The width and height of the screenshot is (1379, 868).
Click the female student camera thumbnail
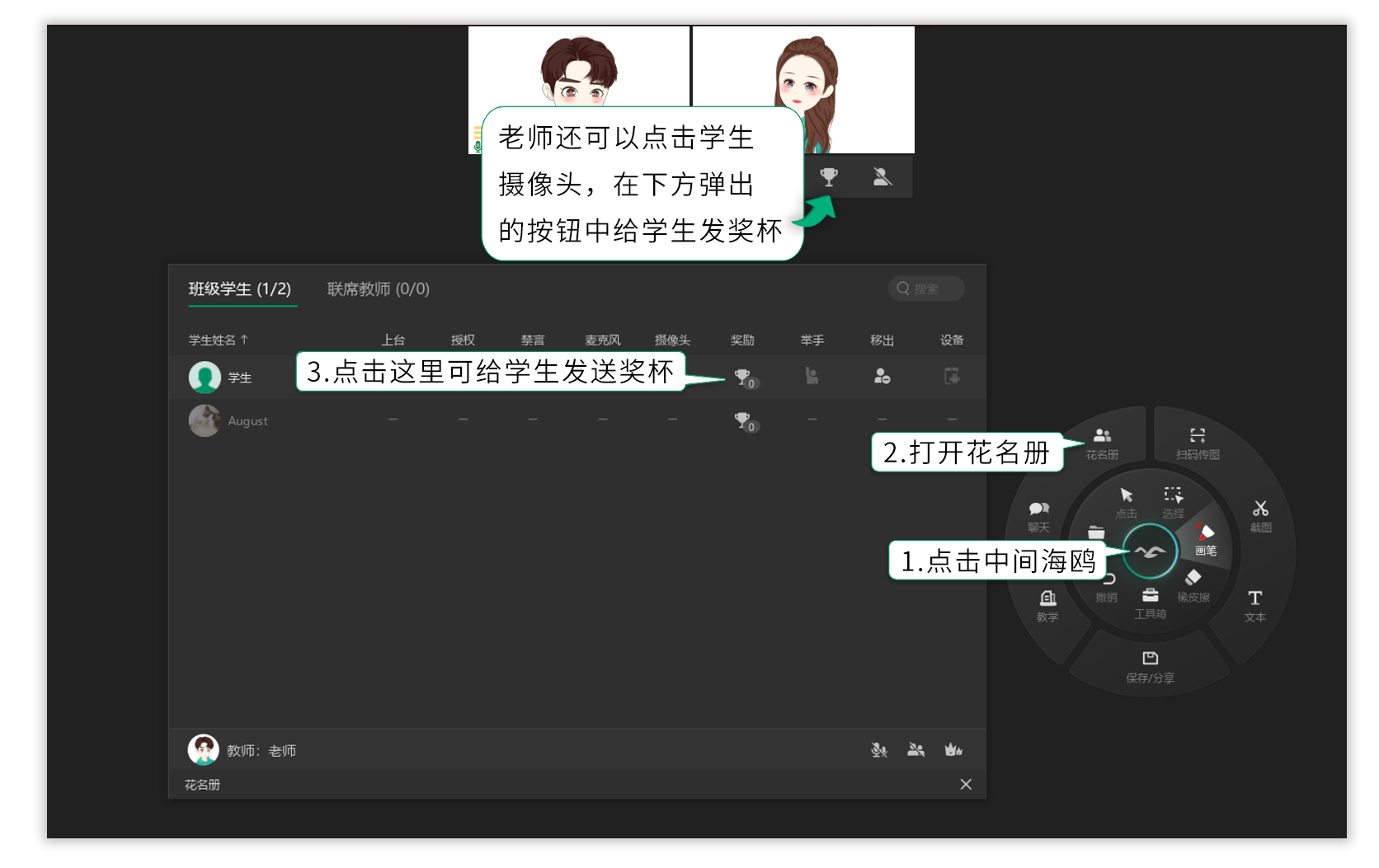[x=804, y=90]
